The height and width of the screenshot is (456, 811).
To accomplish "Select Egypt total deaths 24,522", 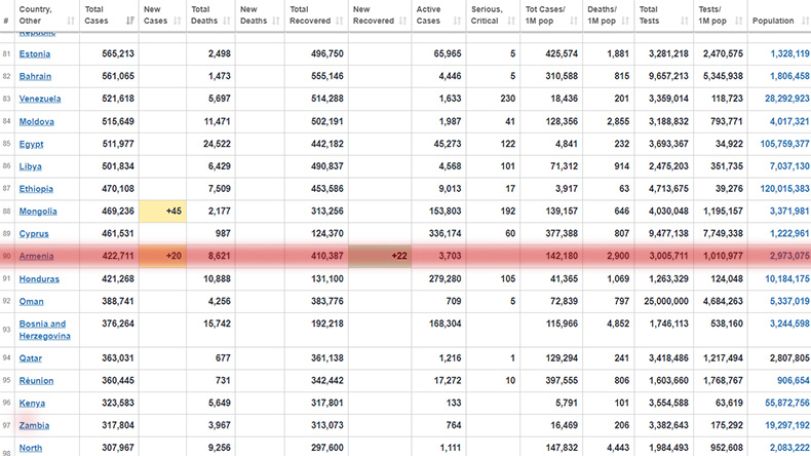I will tap(217, 144).
